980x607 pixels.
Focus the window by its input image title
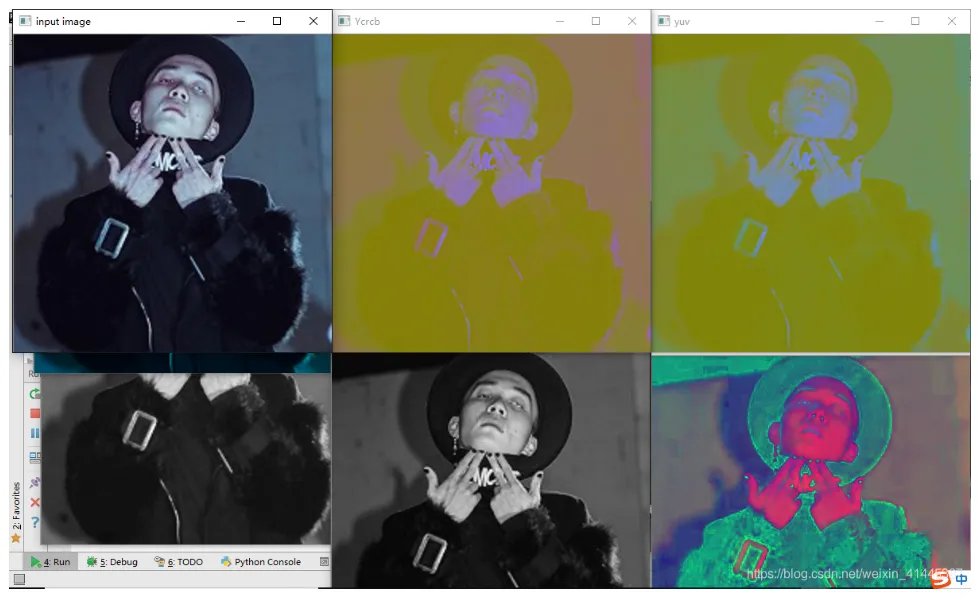click(63, 21)
